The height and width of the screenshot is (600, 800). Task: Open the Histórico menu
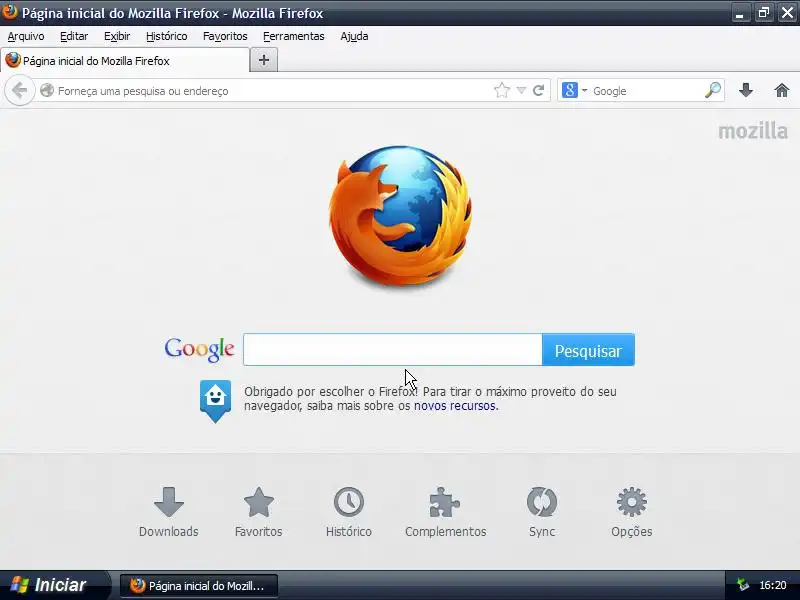coord(166,36)
